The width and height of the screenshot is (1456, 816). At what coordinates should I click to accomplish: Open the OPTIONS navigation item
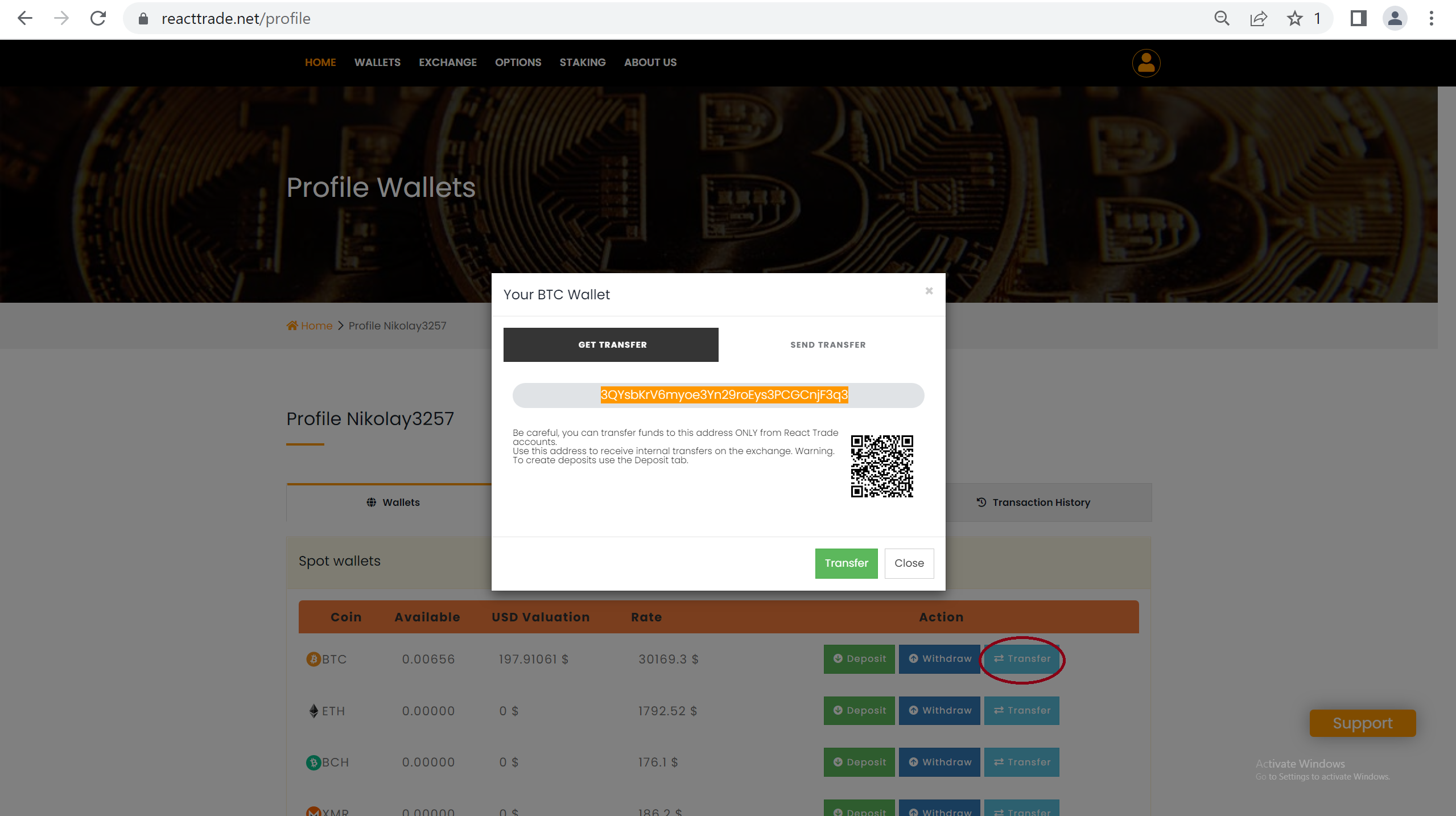[x=518, y=63]
